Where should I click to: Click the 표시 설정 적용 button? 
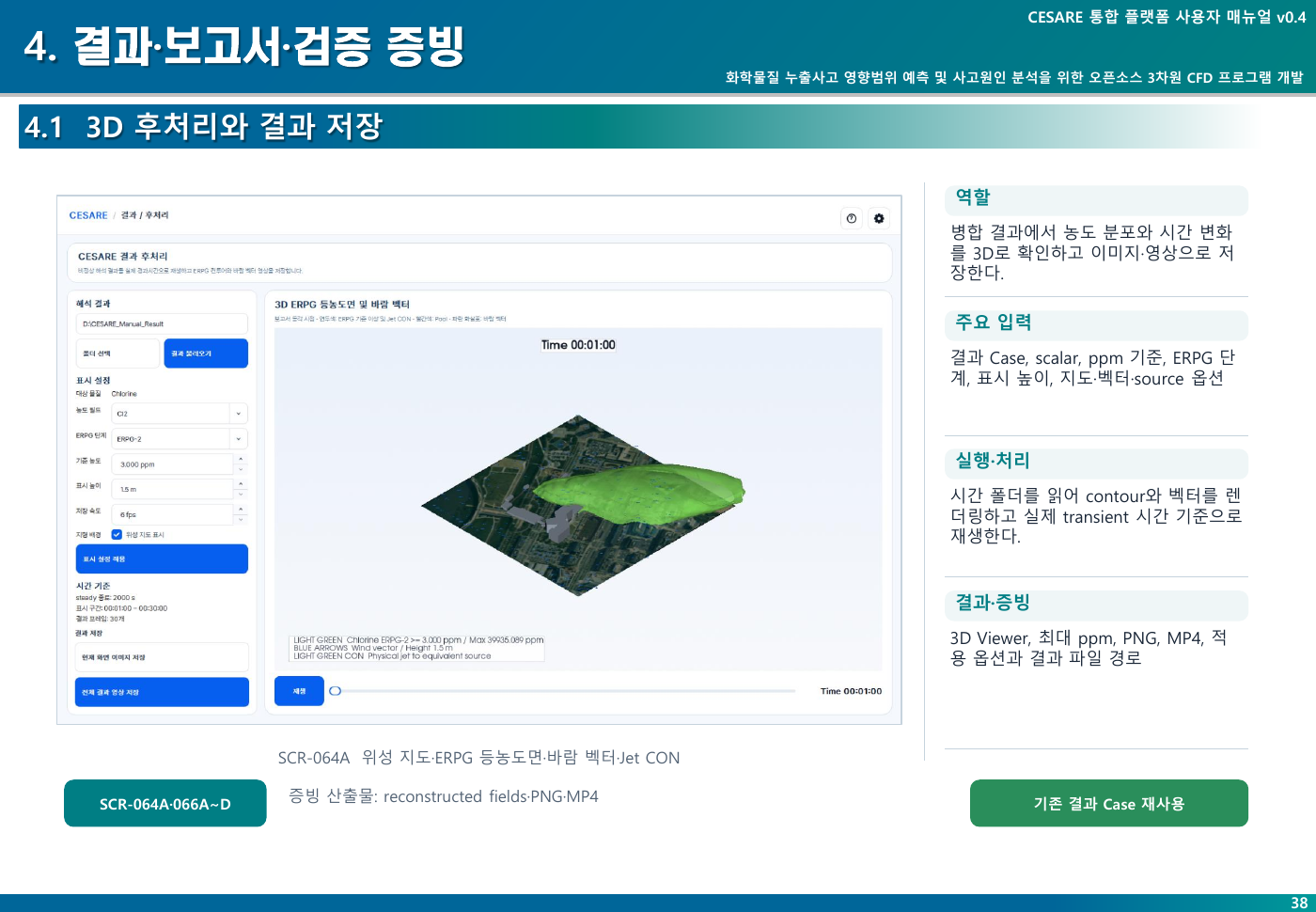point(162,558)
